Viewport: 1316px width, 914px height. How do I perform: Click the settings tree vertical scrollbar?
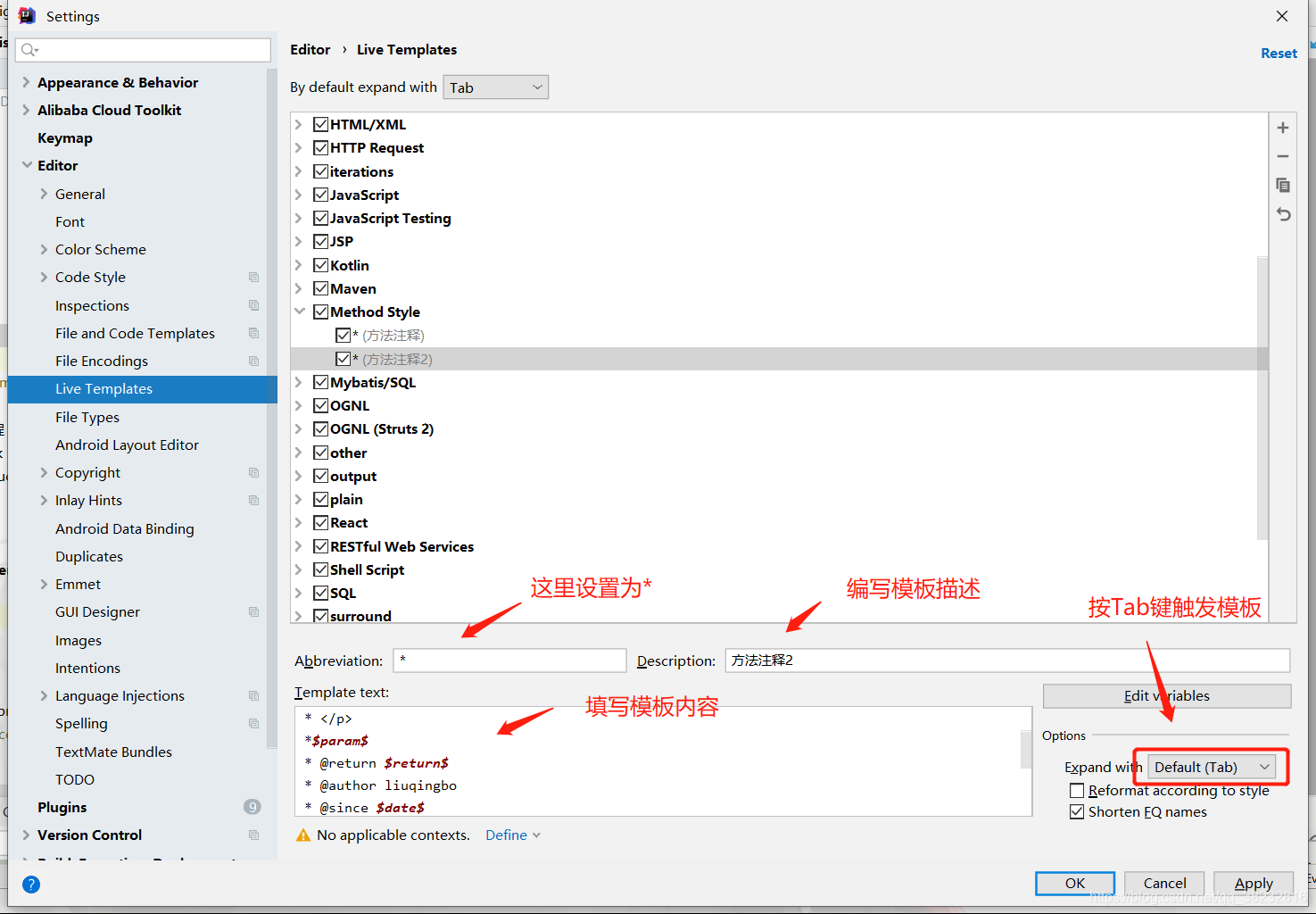(271, 411)
